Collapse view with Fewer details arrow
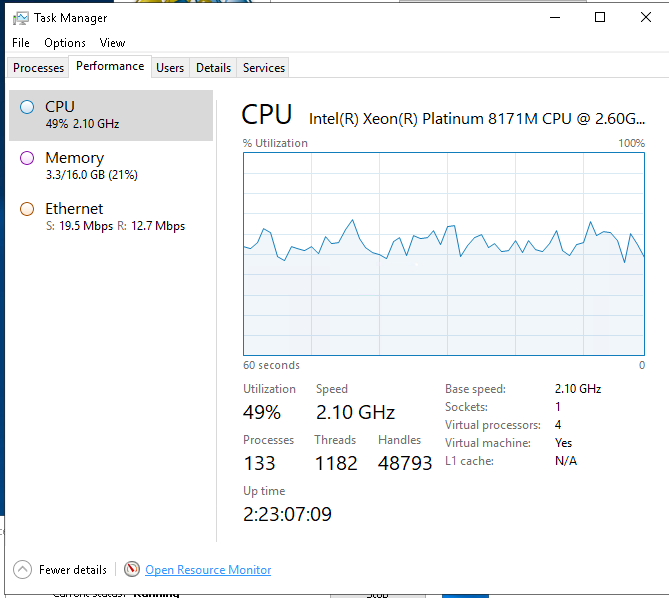The height and width of the screenshot is (598, 669). pyautogui.click(x=22, y=570)
